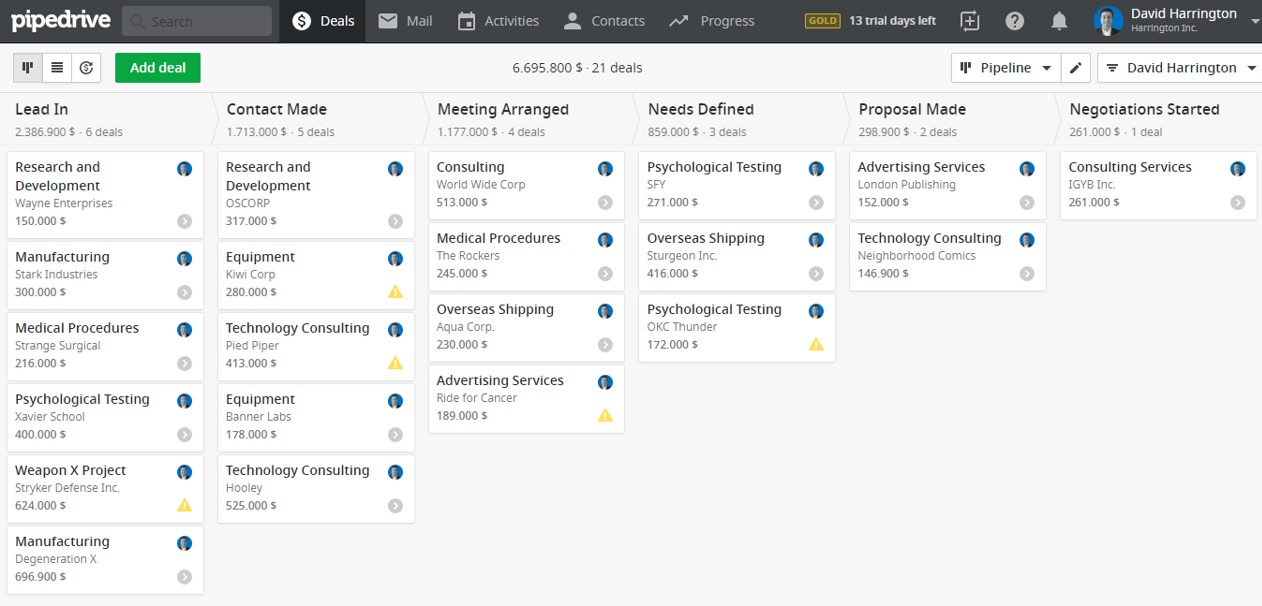Switch to pipeline board view
Image resolution: width=1262 pixels, height=606 pixels.
click(x=28, y=68)
